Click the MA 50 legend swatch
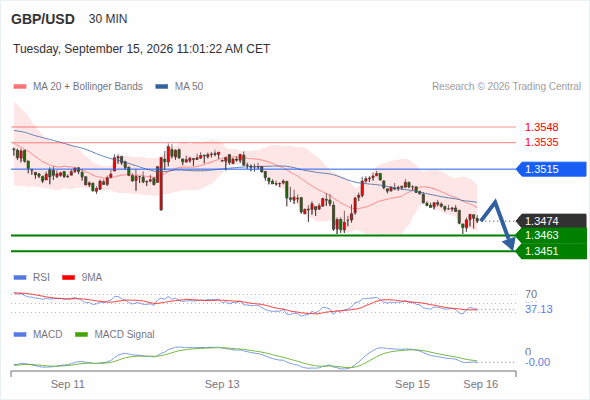This screenshot has width=590, height=400. (x=162, y=87)
